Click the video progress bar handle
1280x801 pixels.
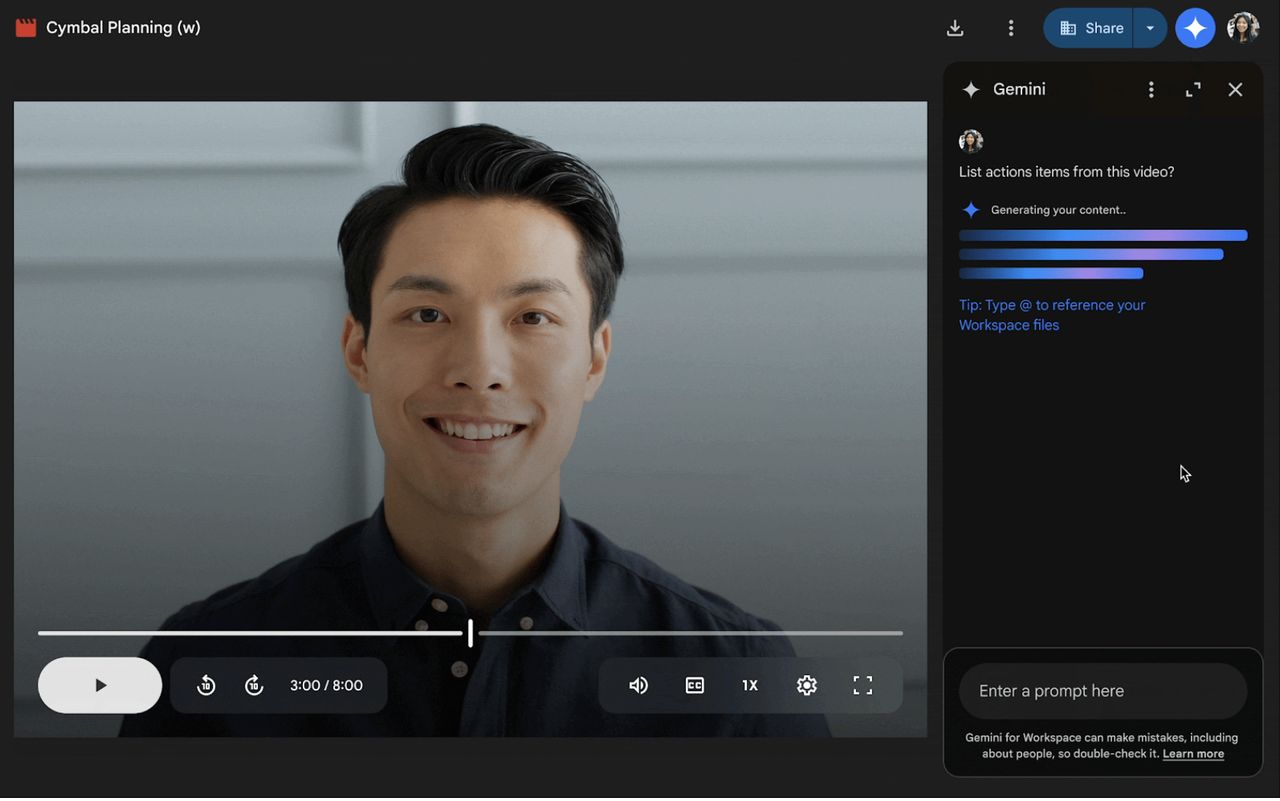click(x=470, y=633)
